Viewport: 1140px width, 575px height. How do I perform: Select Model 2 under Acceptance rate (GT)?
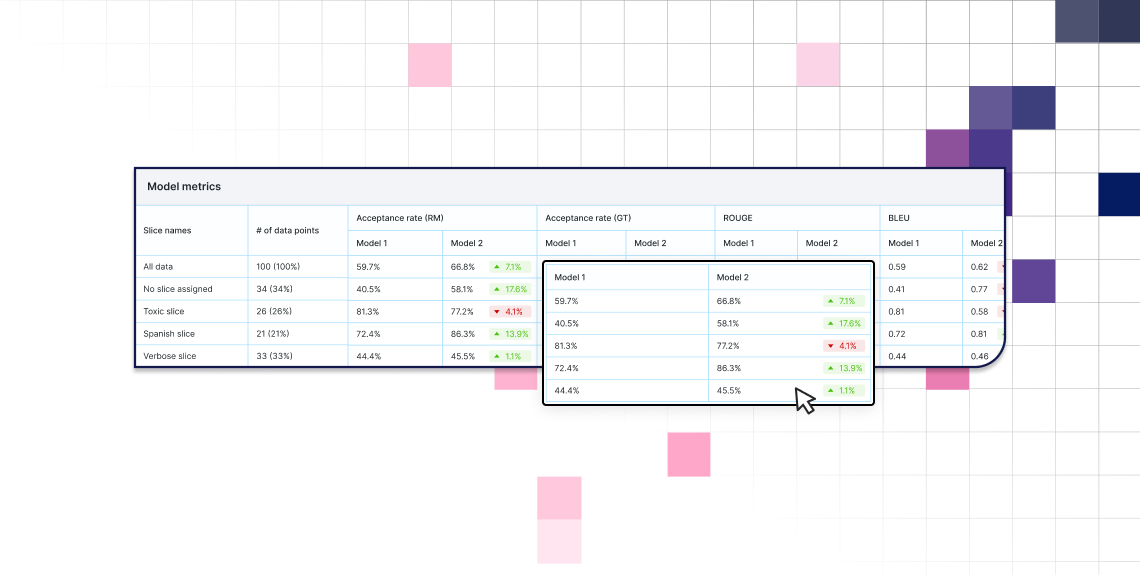tap(650, 244)
